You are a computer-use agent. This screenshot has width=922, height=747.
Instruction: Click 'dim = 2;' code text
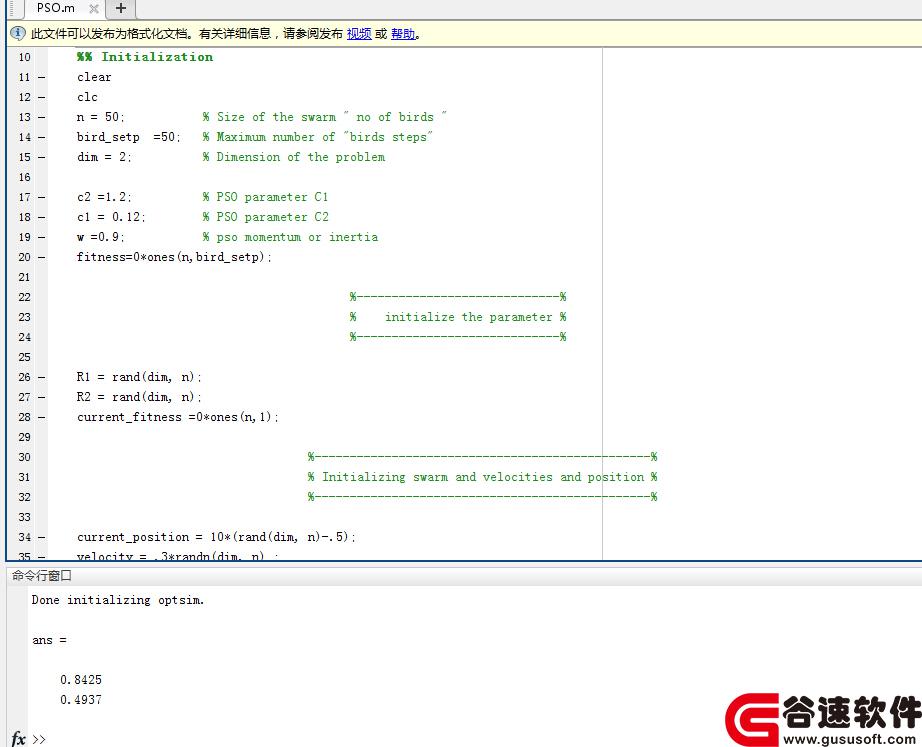pos(104,157)
